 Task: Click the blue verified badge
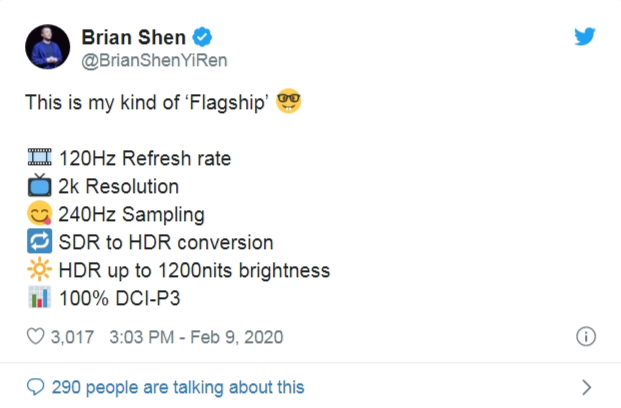coord(203,38)
